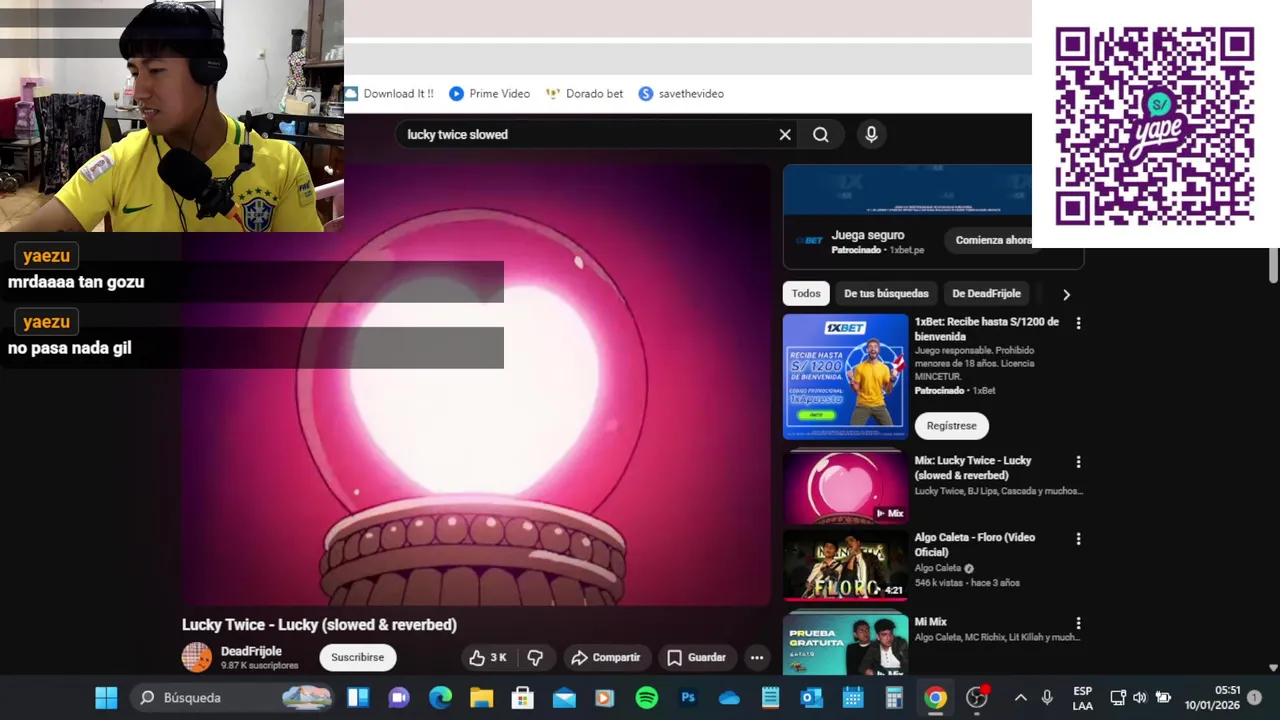Open OBS Studio from the taskbar
The width and height of the screenshot is (1280, 720).
977,698
